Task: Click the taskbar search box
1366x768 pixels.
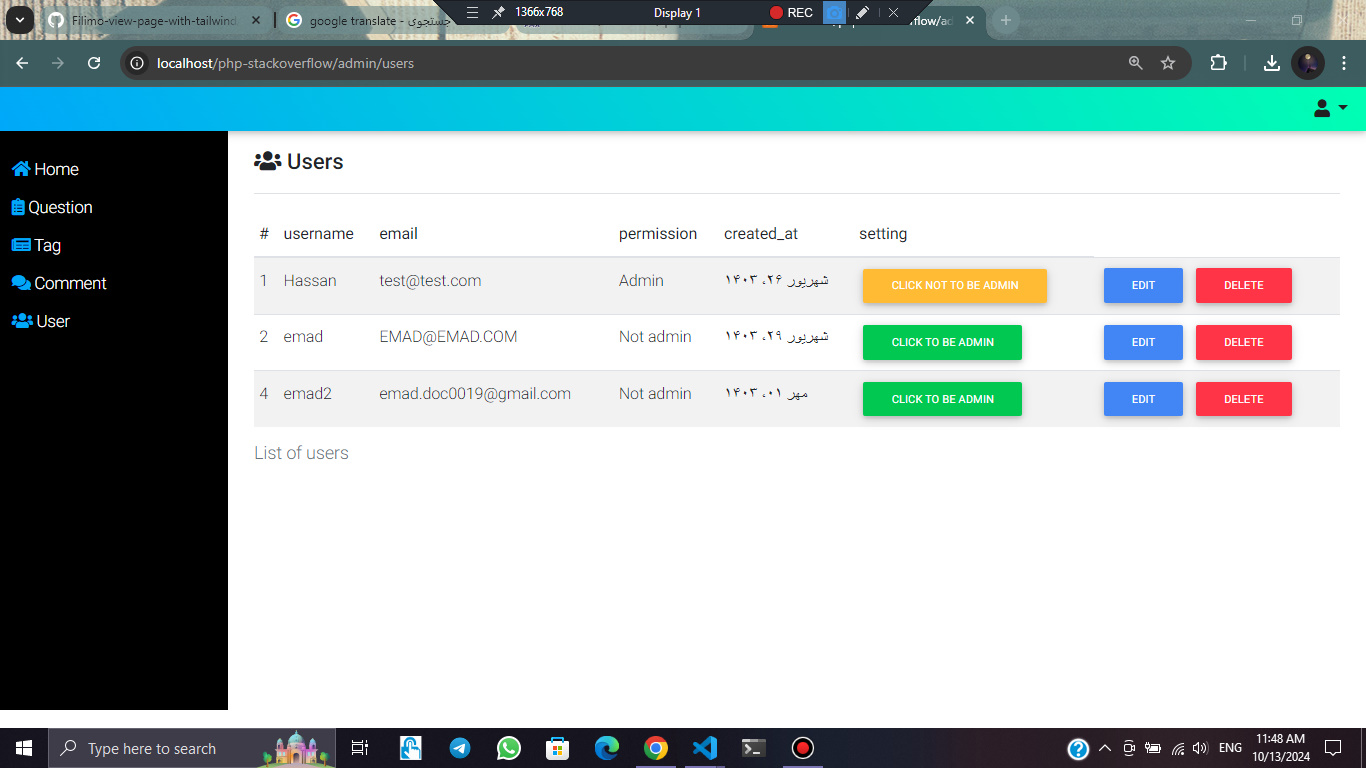Action: (192, 748)
